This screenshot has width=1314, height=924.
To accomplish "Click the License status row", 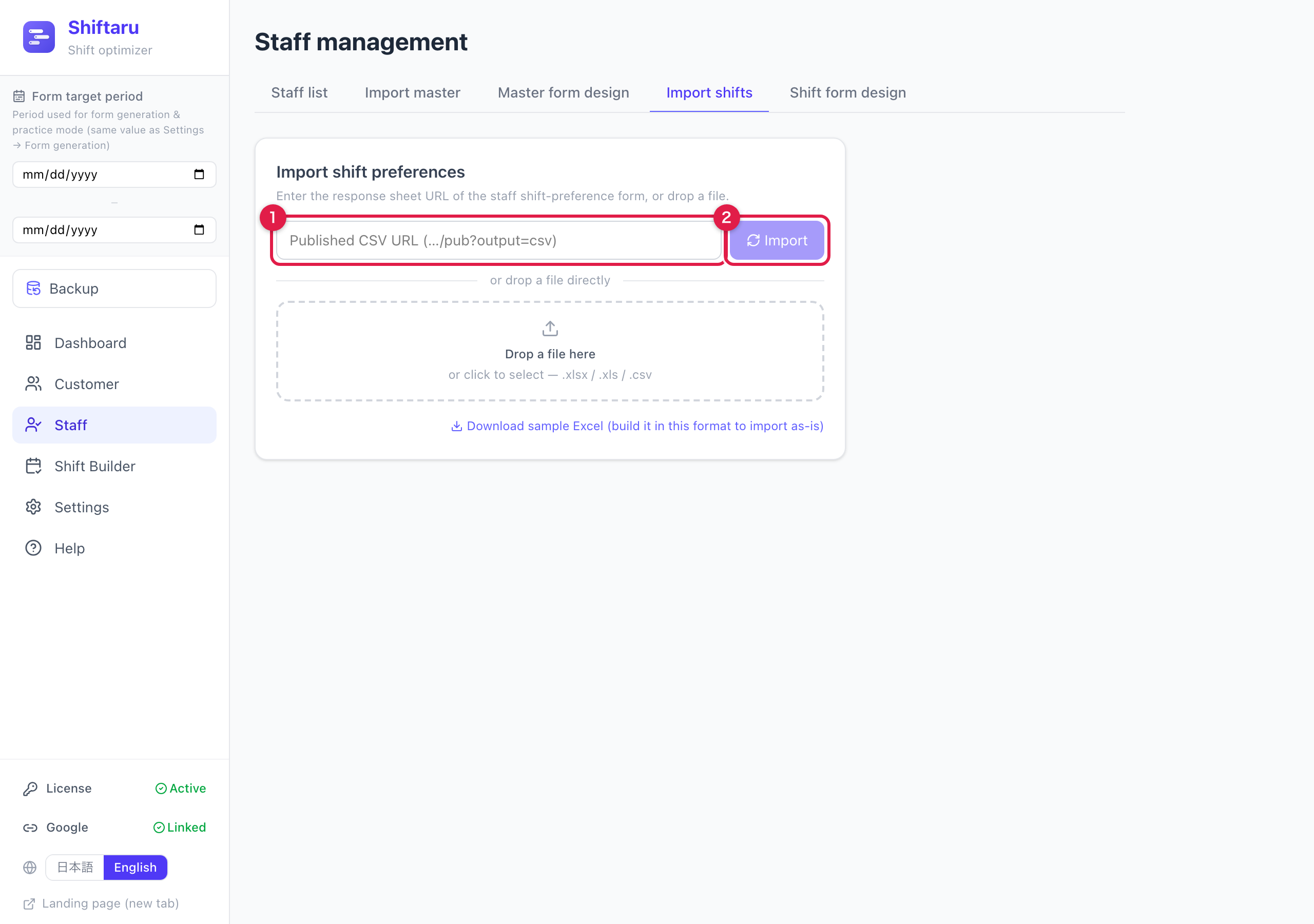I will click(x=114, y=788).
